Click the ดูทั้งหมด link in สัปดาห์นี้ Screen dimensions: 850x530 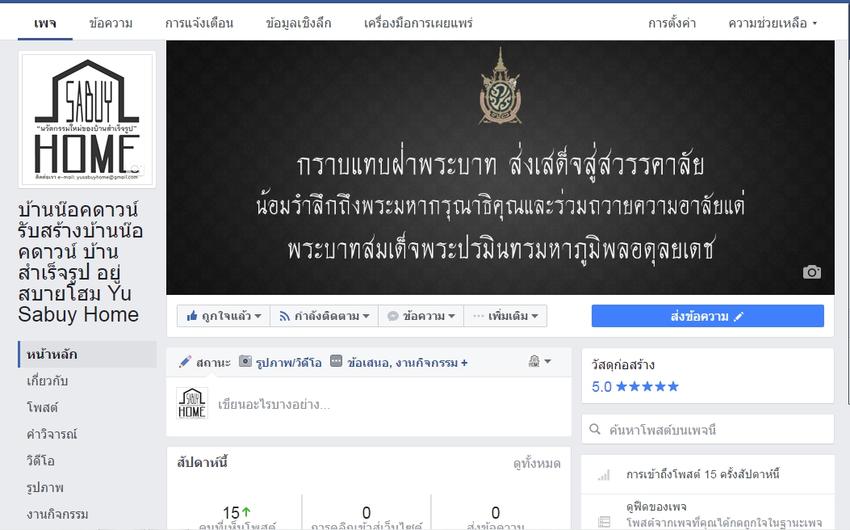537,463
